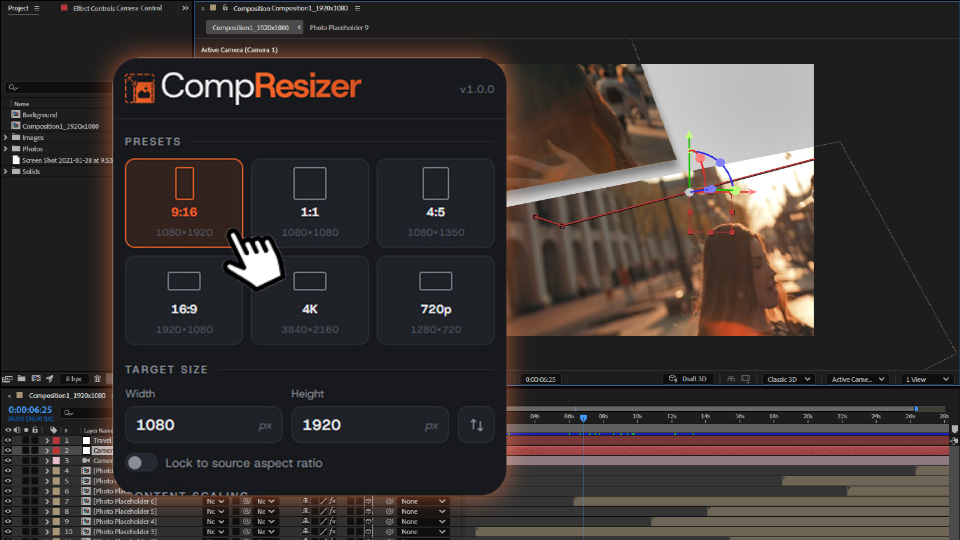Expand layer 1 Travel properties

click(47, 440)
